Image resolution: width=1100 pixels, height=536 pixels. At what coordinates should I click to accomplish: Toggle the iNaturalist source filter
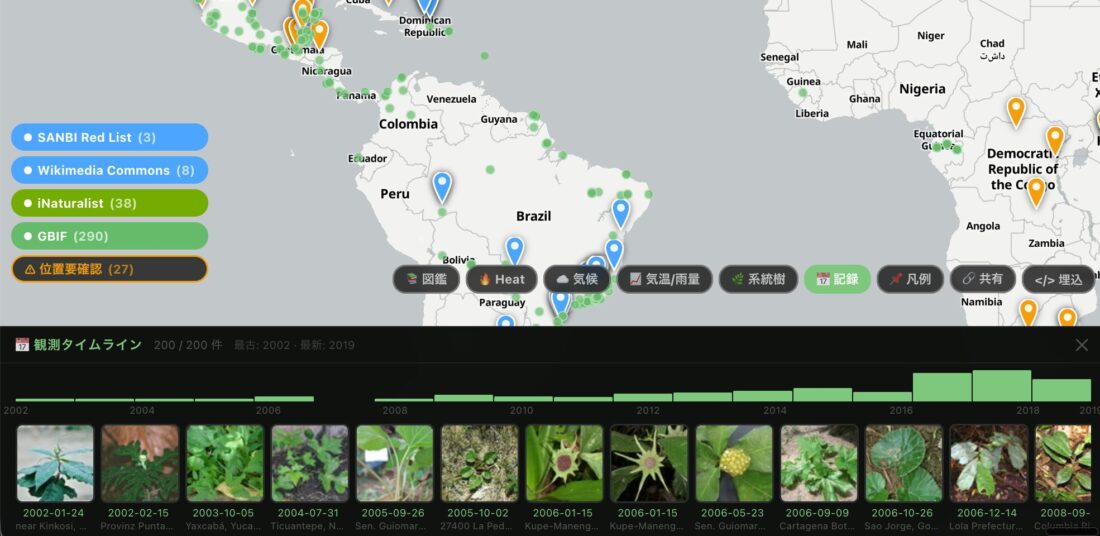pos(109,203)
